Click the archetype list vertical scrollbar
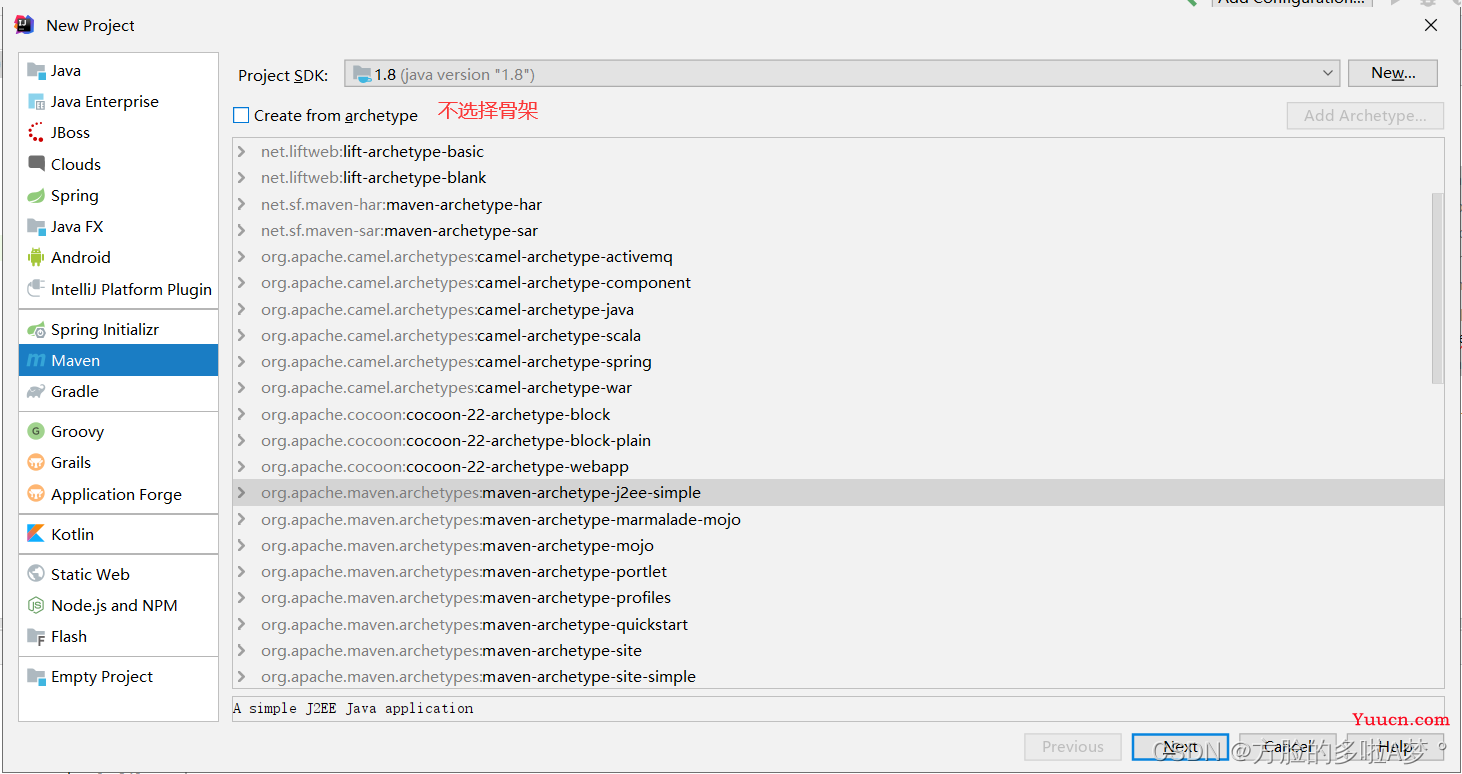This screenshot has height=774, width=1462. pyautogui.click(x=1438, y=288)
